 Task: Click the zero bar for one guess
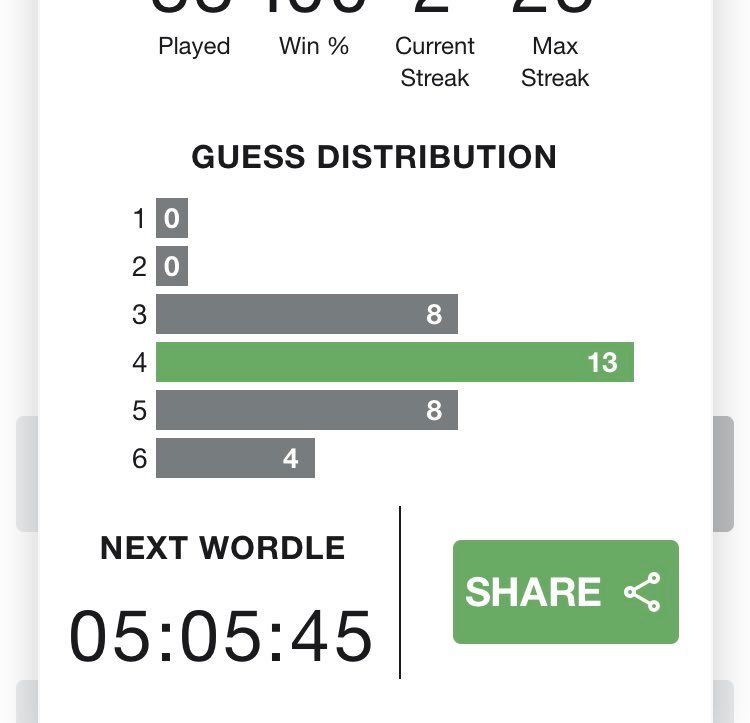[172, 218]
